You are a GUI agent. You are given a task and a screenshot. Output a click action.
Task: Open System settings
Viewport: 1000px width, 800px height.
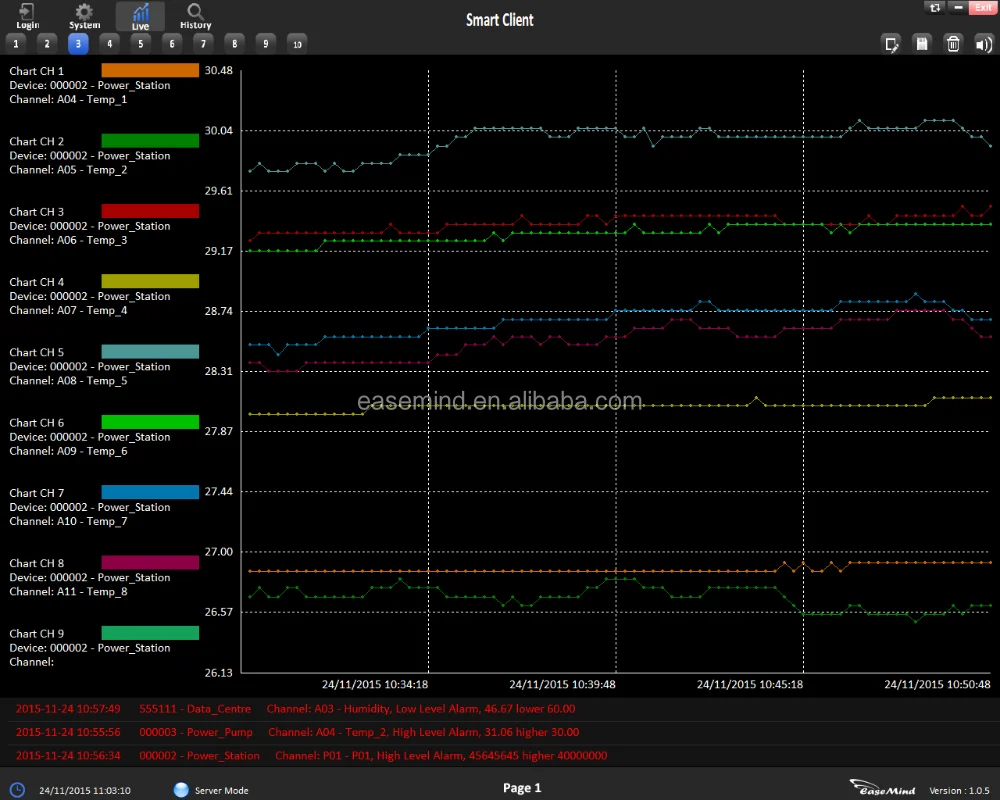click(84, 14)
